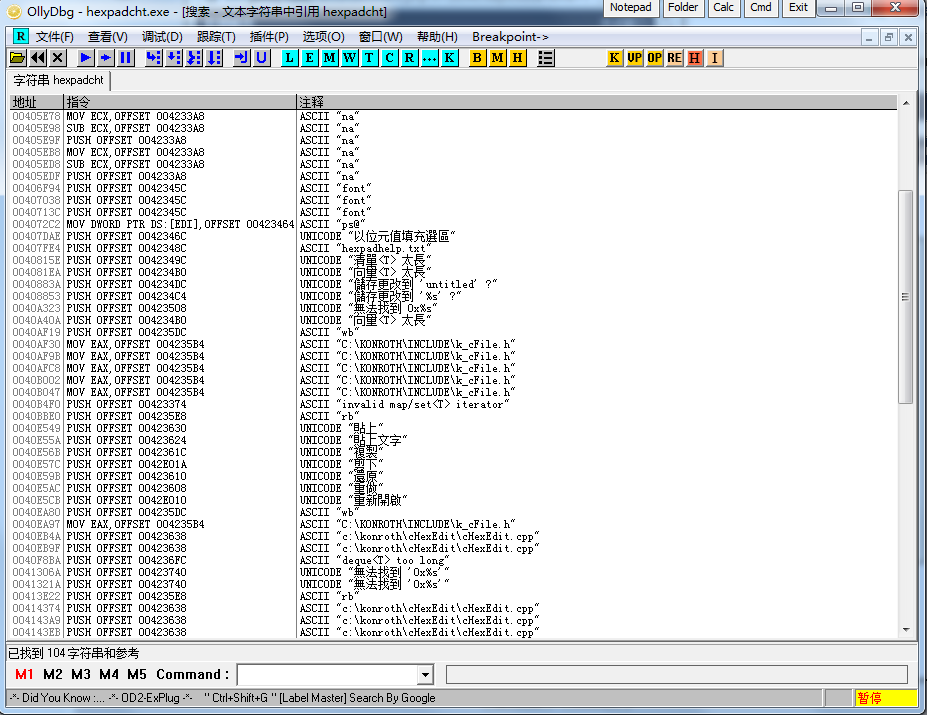This screenshot has height=715, width=927.
Task: Open Memory map with cyan M icon
Action: (x=329, y=58)
